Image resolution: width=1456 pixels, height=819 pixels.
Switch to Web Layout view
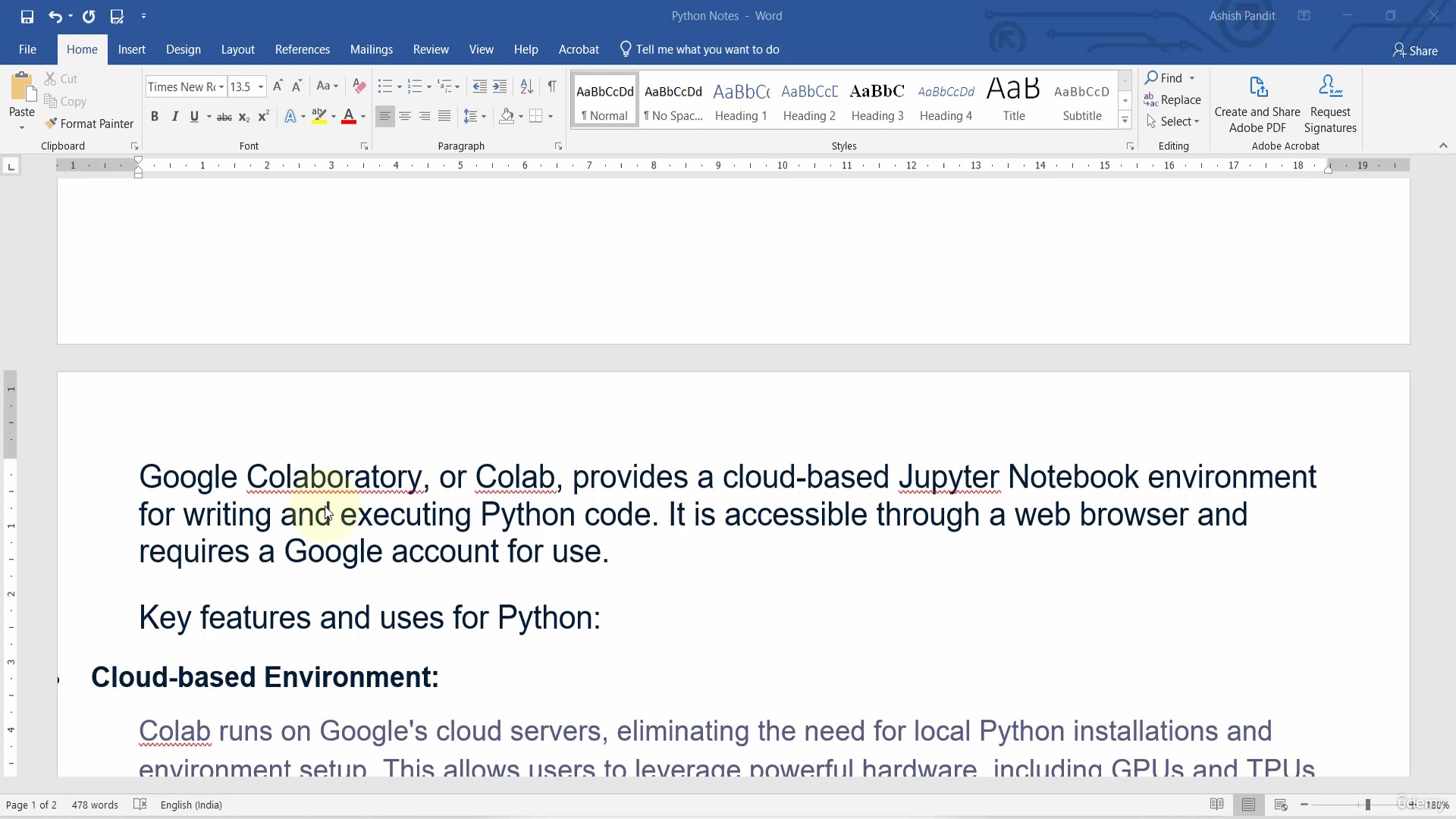[1281, 805]
